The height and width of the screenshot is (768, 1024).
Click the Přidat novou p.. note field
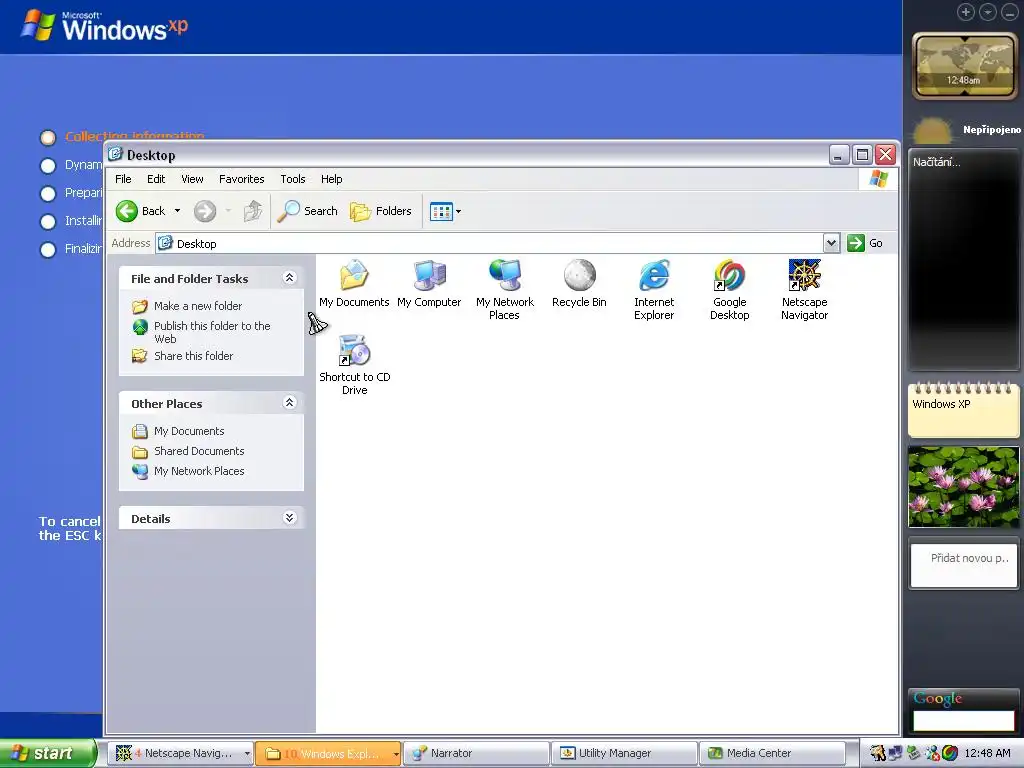964,566
